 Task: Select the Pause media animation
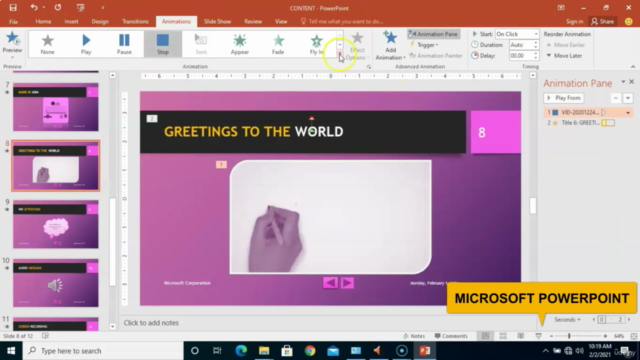point(124,44)
